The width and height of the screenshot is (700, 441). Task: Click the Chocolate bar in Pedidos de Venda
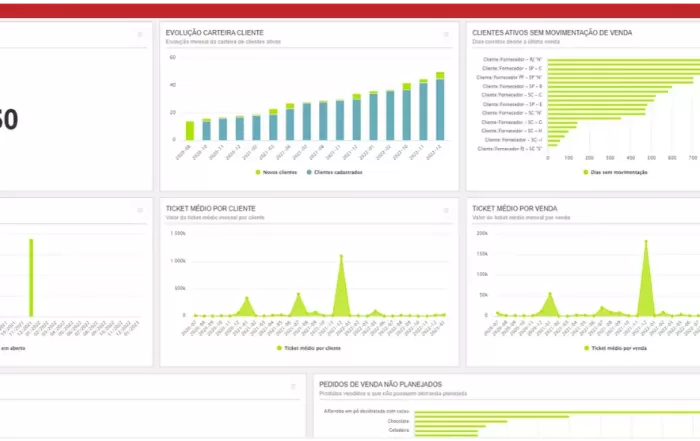(x=490, y=420)
